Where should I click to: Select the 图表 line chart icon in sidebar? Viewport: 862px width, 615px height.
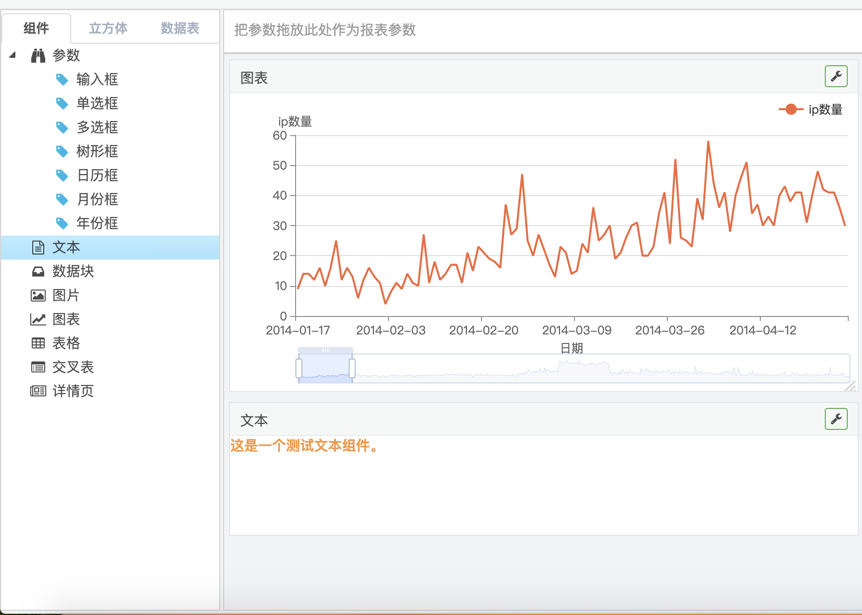pos(38,319)
